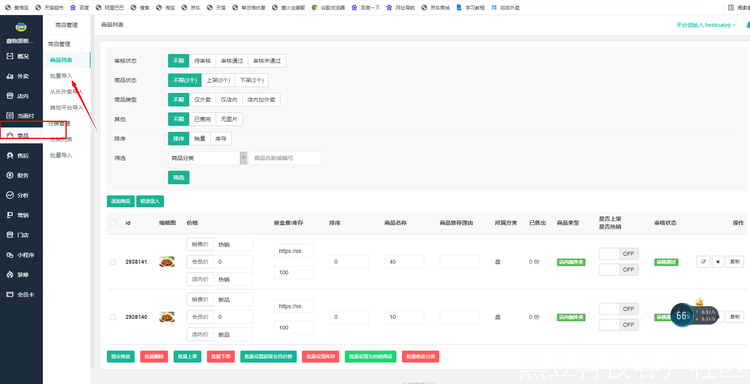This screenshot has height=384, width=750.
Task: Expand the 平台创始人 heidoukeji user menu
Action: pyautogui.click(x=706, y=25)
